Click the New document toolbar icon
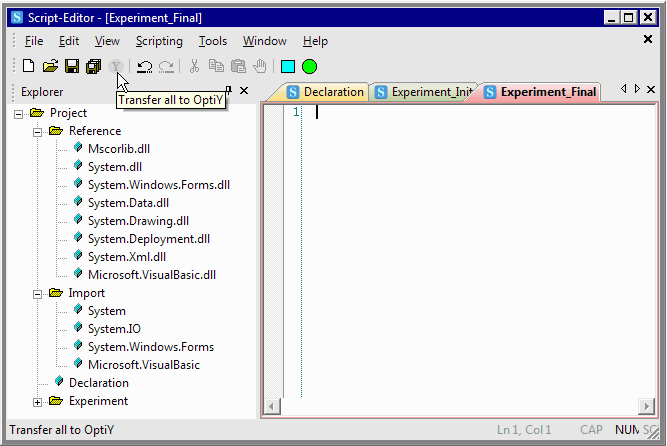This screenshot has height=446, width=667. coord(28,67)
